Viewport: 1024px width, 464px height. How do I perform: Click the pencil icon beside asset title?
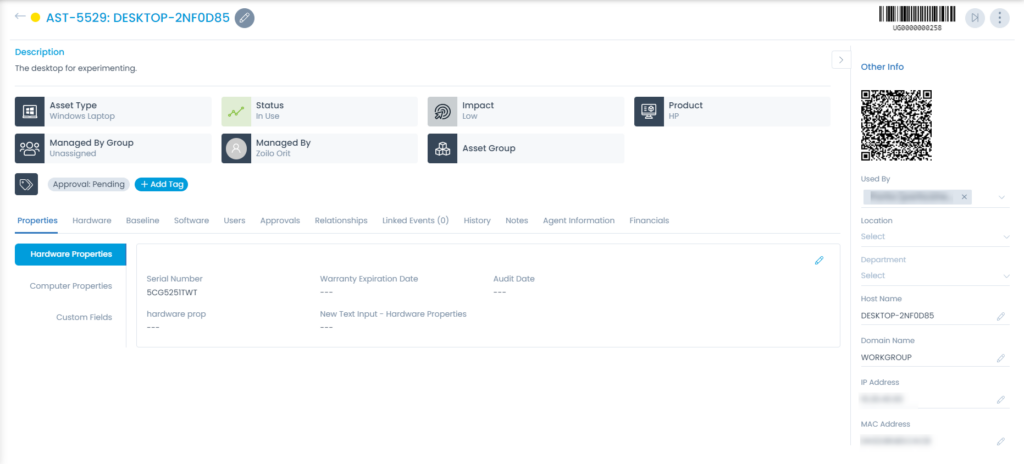244,18
